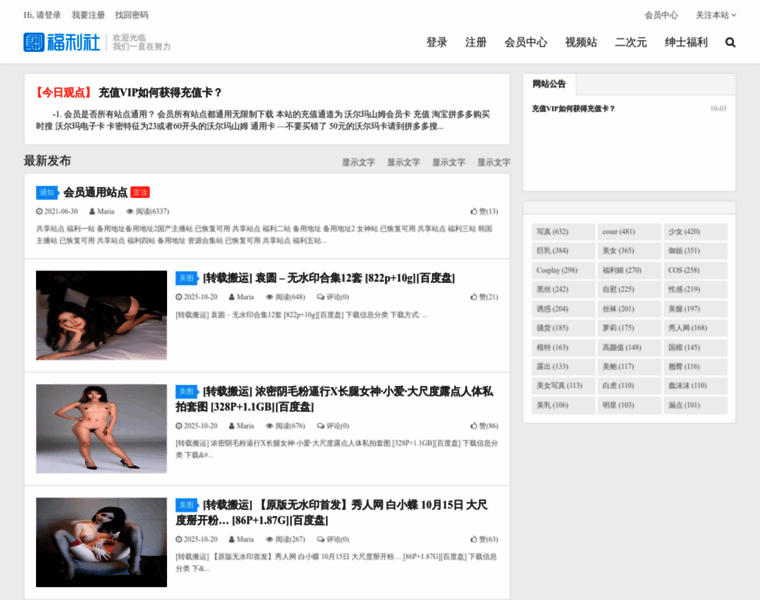Open comments 评论(0) on the 阅读(648) post
Image resolution: width=760 pixels, height=600 pixels.
(x=332, y=297)
